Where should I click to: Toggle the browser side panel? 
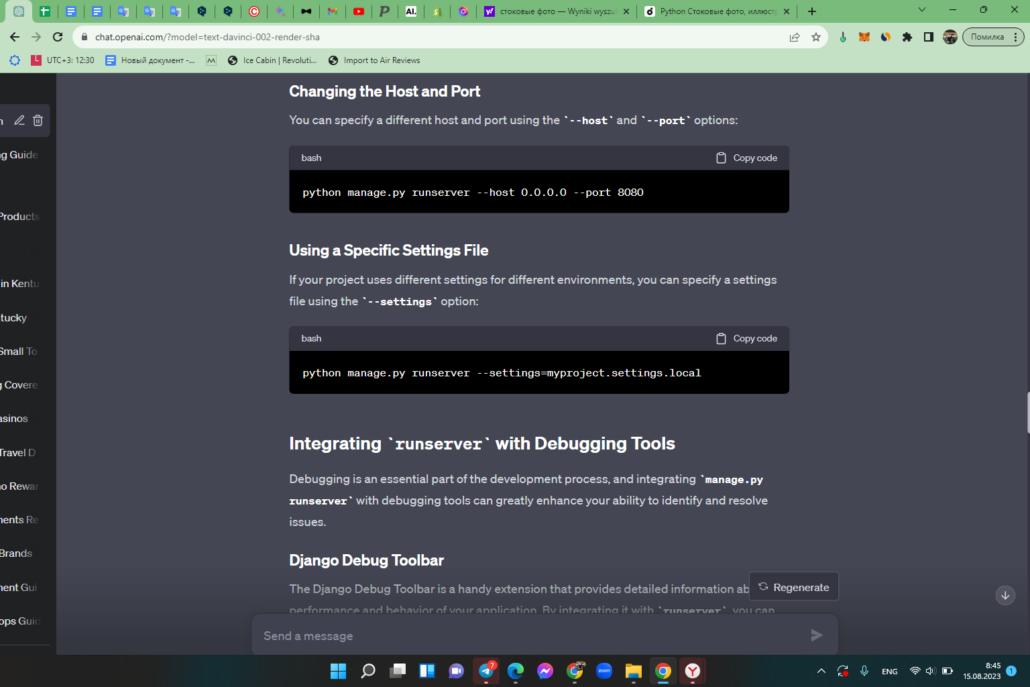[928, 37]
